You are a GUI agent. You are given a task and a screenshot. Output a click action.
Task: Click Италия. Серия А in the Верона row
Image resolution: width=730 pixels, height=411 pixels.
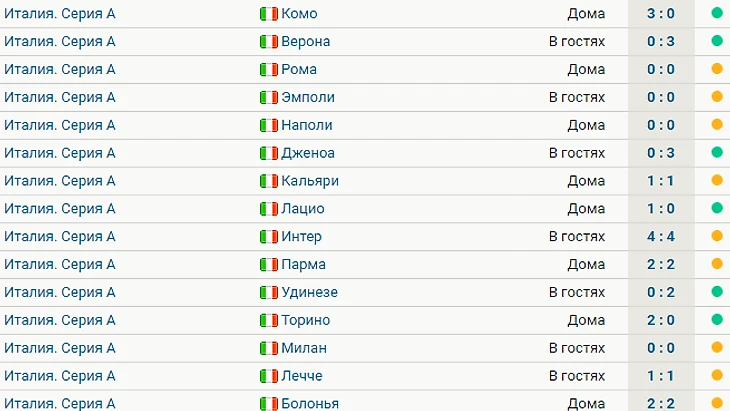60,42
